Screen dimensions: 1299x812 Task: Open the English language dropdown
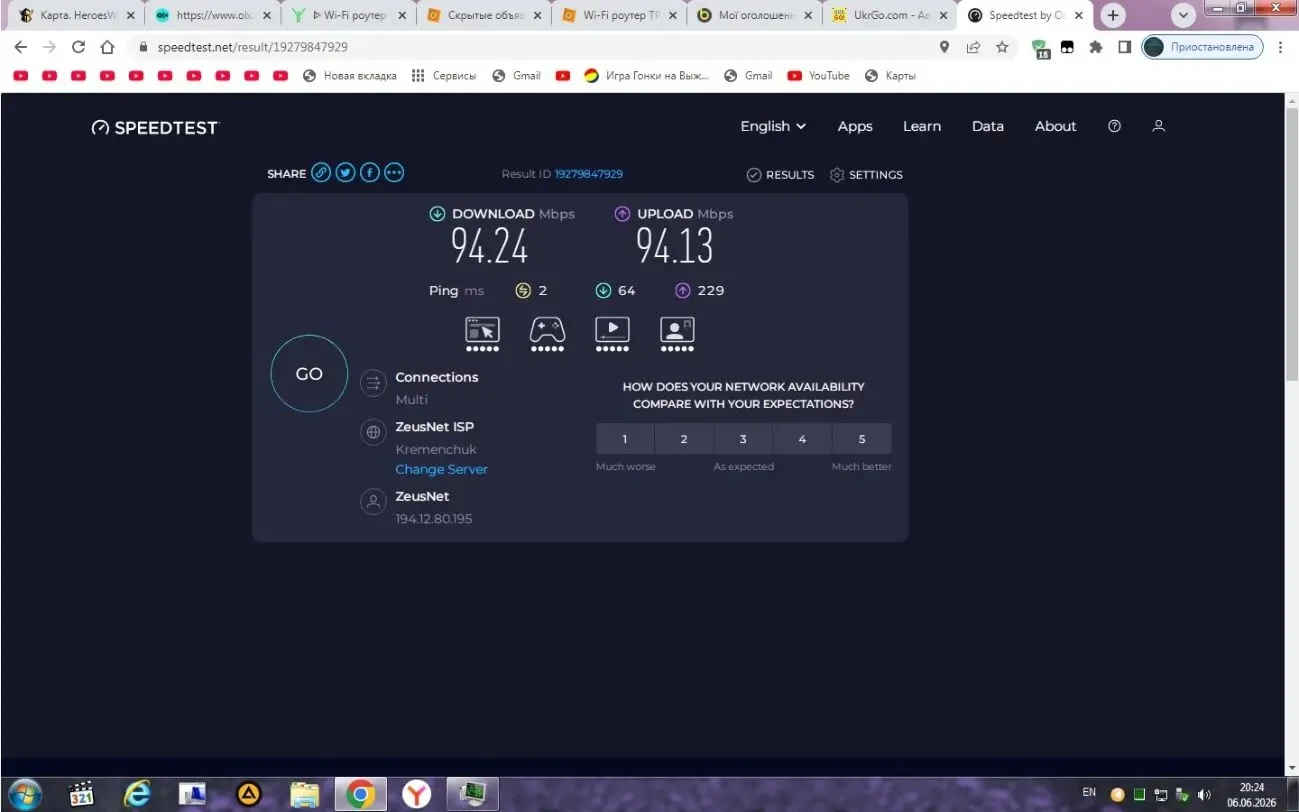(x=773, y=126)
